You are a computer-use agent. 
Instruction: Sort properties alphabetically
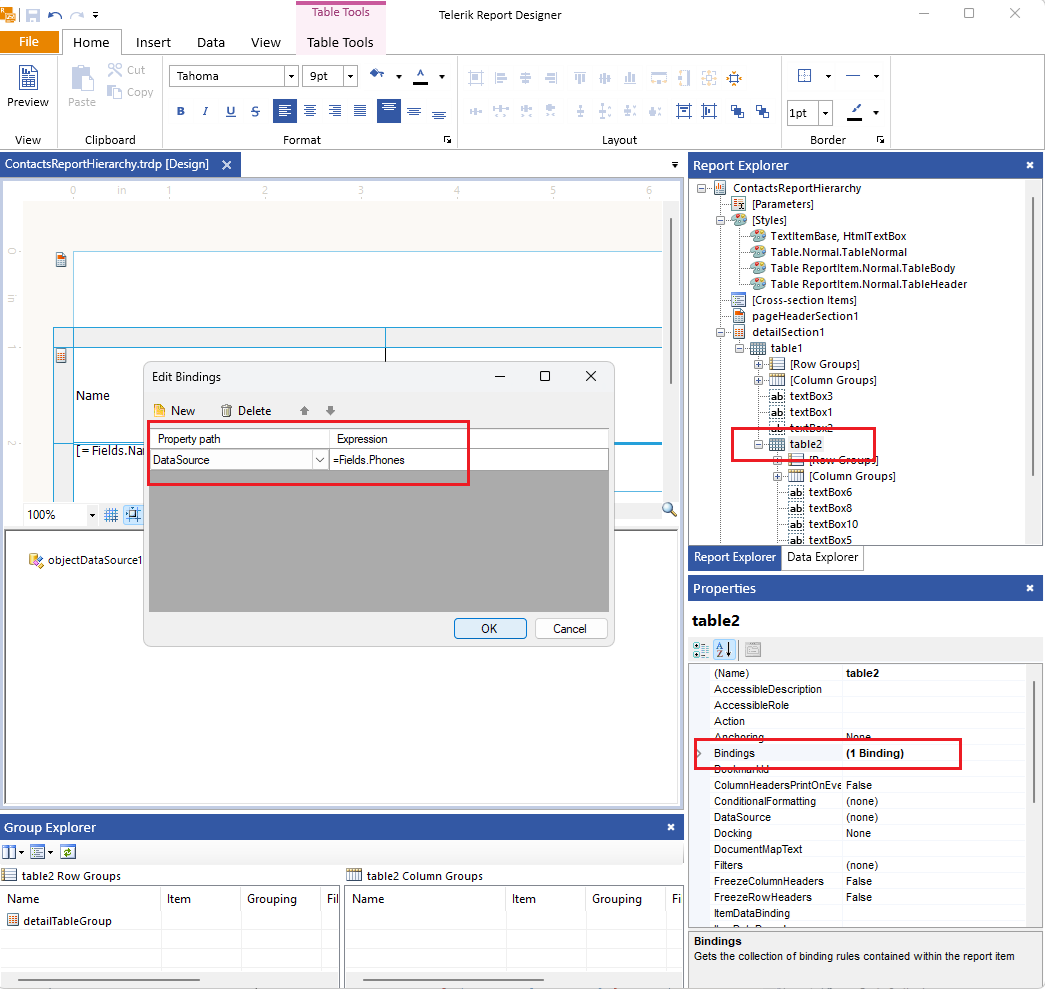[724, 650]
